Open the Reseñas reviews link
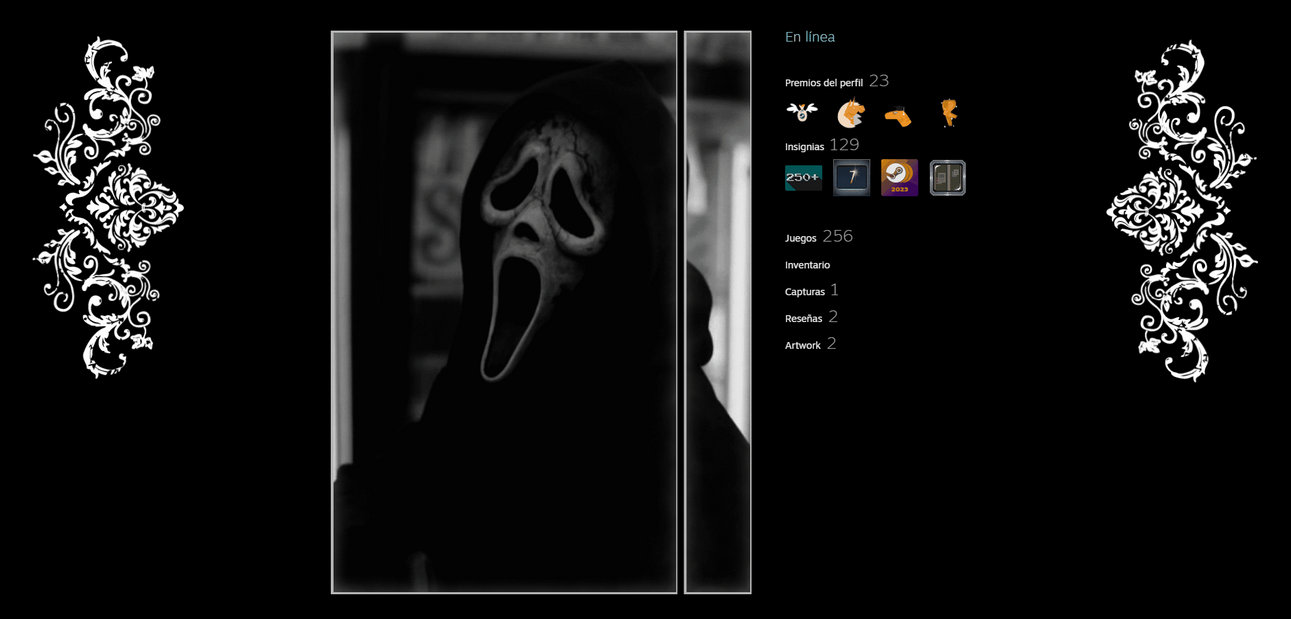Viewport: 1291px width, 619px height. (x=803, y=319)
